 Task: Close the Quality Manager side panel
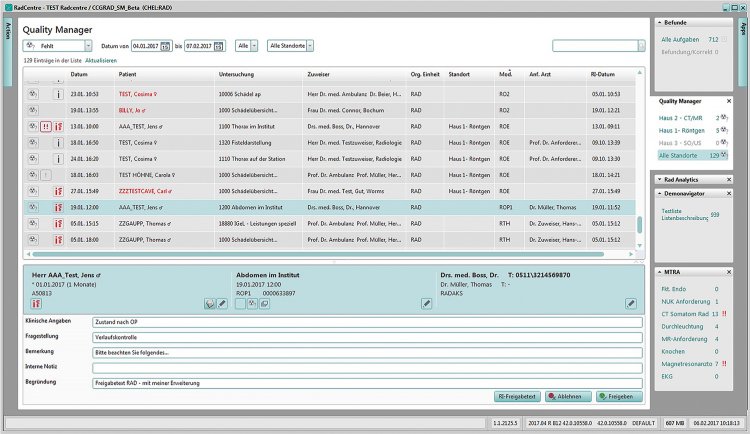[x=728, y=101]
